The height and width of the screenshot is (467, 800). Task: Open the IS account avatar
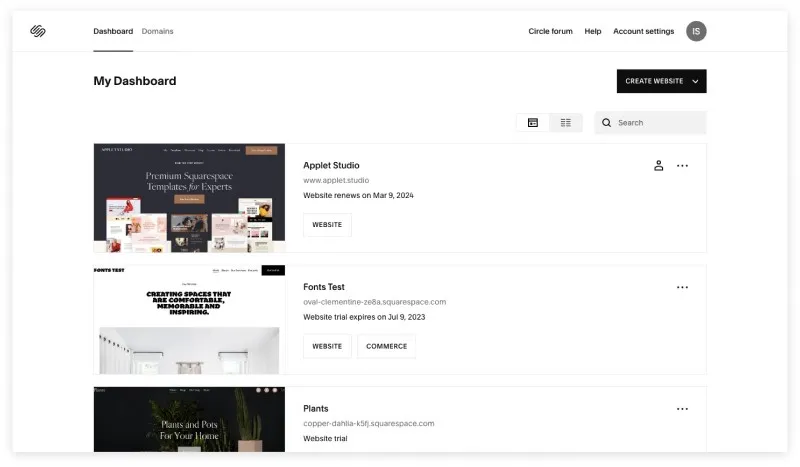click(x=696, y=31)
